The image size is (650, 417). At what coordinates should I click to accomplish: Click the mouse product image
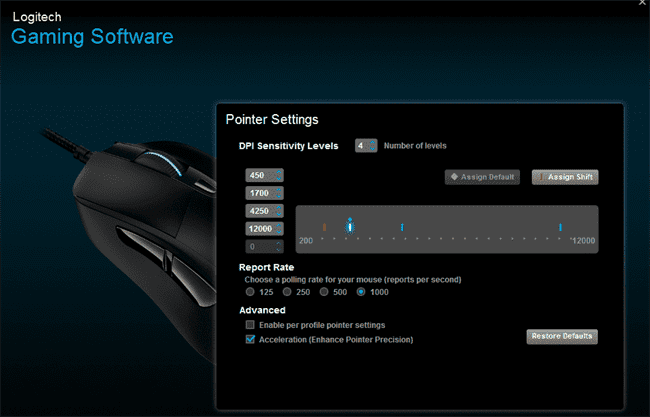129,245
